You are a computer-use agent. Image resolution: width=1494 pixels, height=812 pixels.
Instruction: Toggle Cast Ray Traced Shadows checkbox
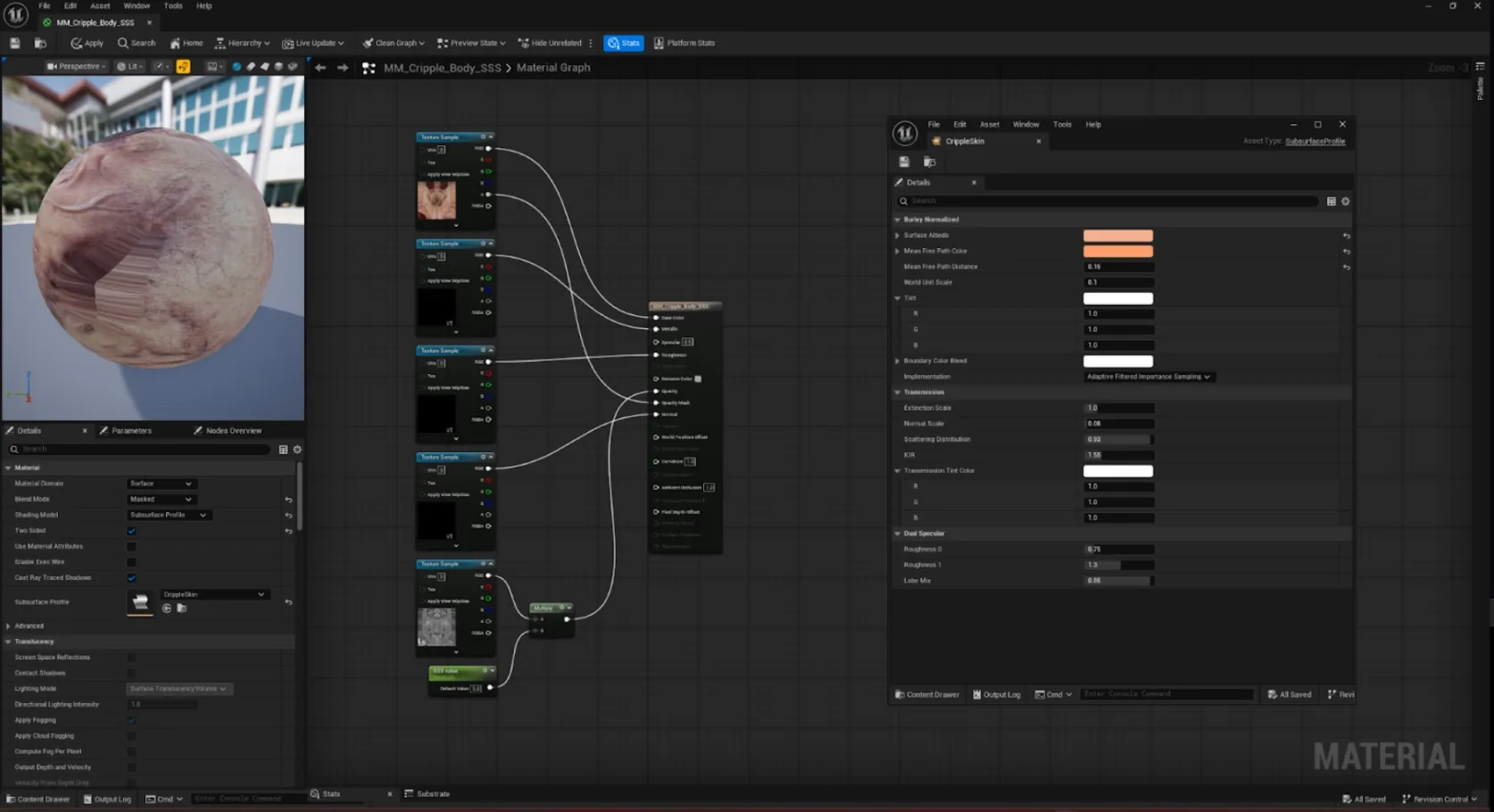pyautogui.click(x=131, y=578)
